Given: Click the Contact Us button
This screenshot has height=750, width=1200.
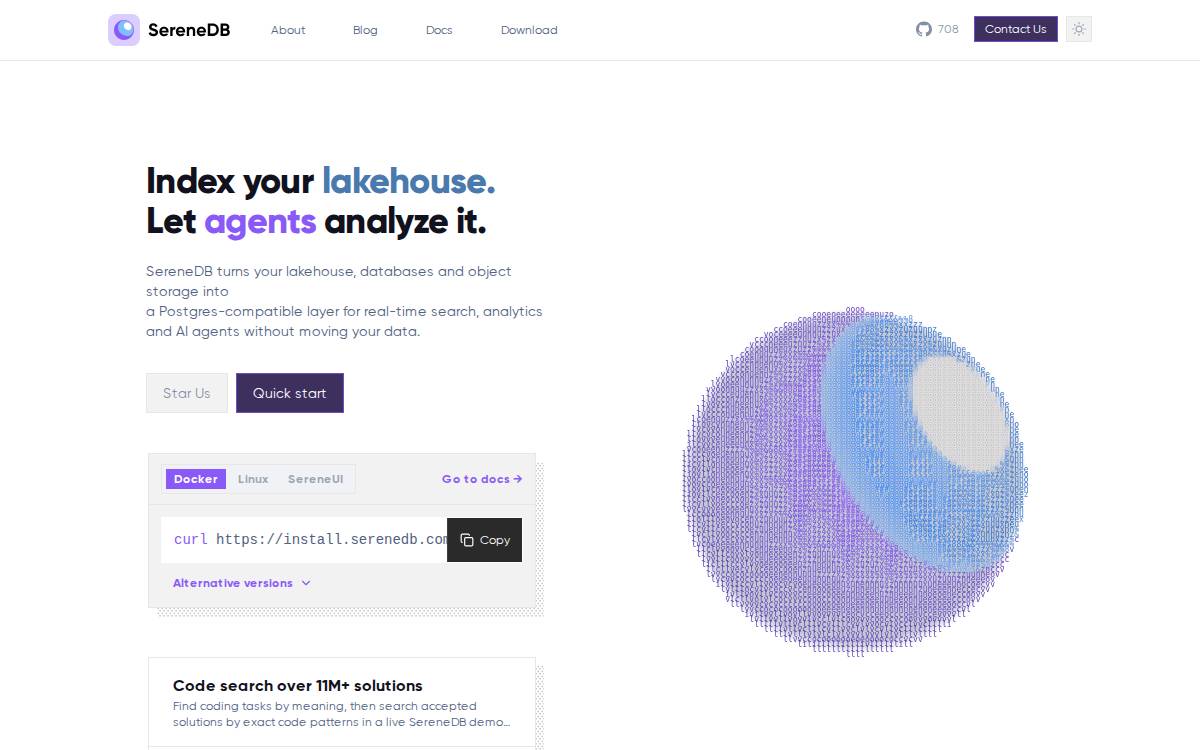Looking at the screenshot, I should [x=1016, y=29].
